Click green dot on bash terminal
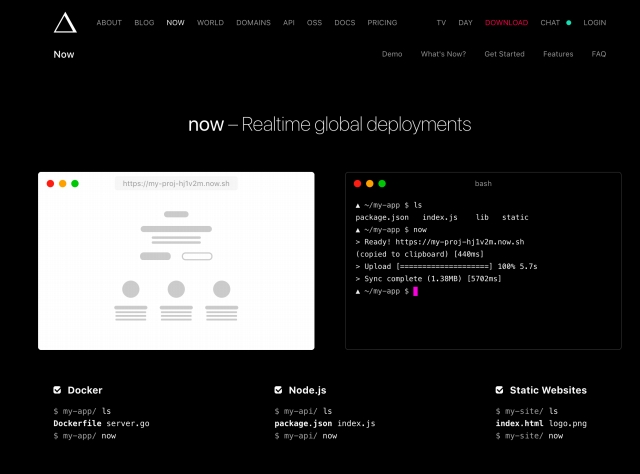Viewport: 640px width, 474px height. pyautogui.click(x=382, y=183)
